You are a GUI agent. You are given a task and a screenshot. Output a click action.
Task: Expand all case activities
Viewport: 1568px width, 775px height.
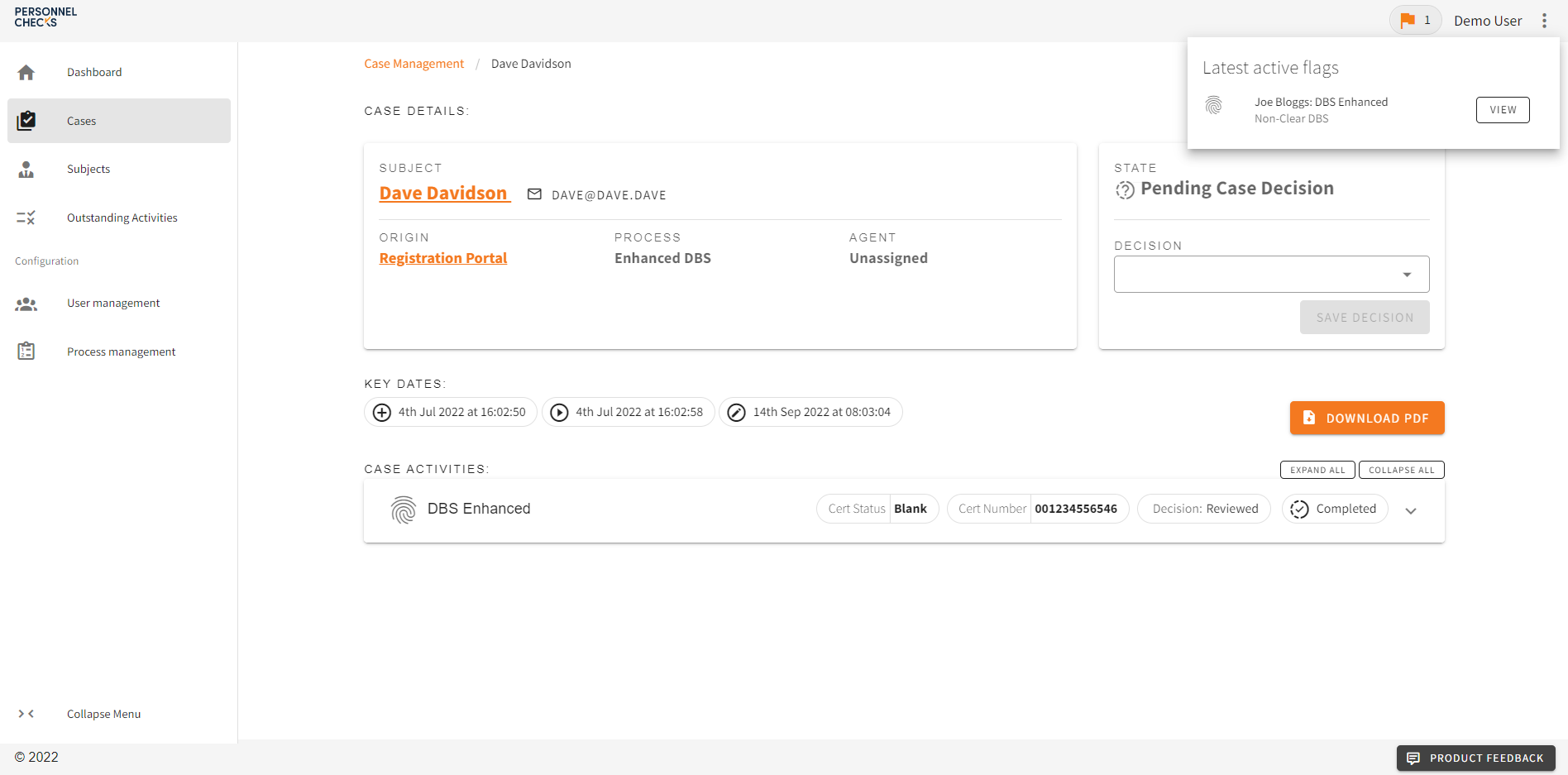coord(1317,470)
